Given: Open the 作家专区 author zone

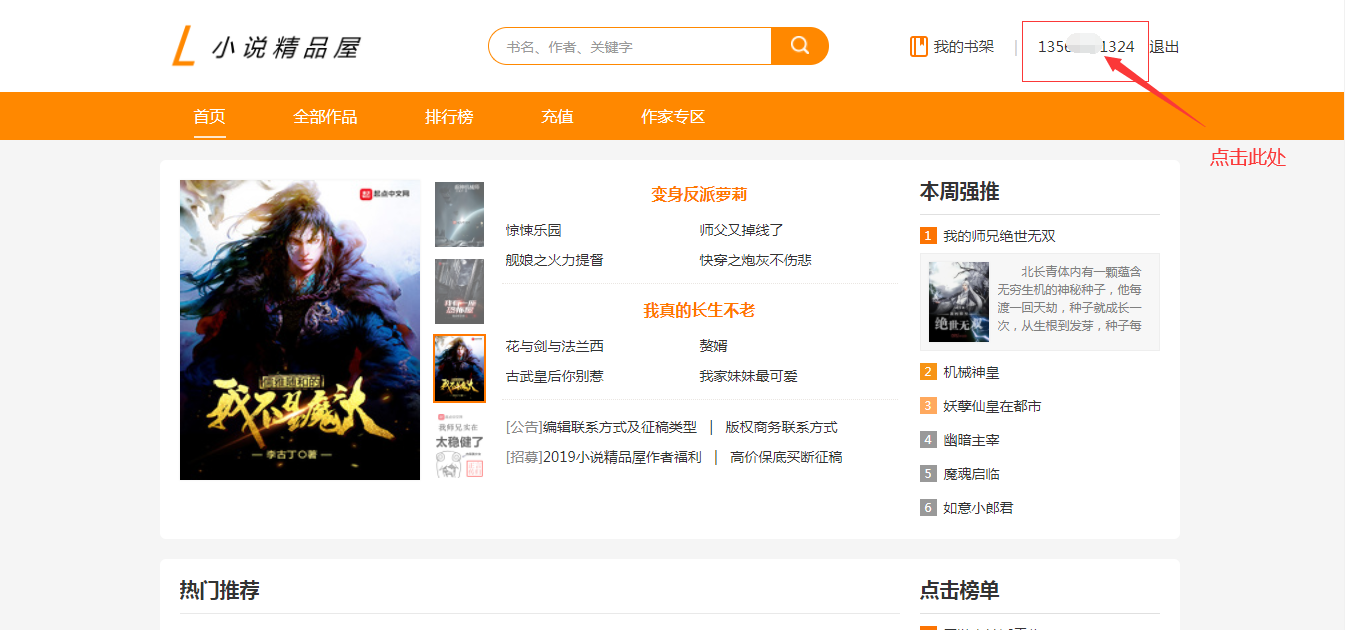Looking at the screenshot, I should (673, 117).
